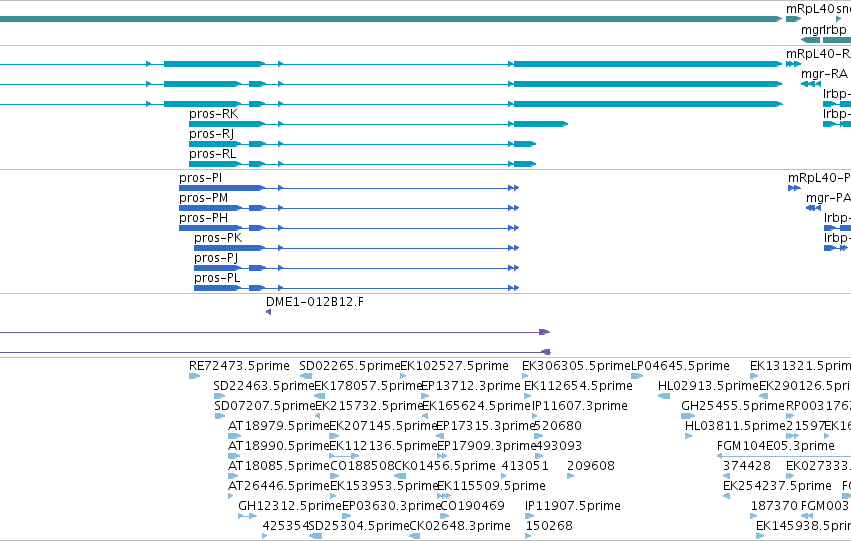Viewport: 851px width, 541px height.
Task: Click the pros-PJ polypeptide label
Action: [x=216, y=258]
